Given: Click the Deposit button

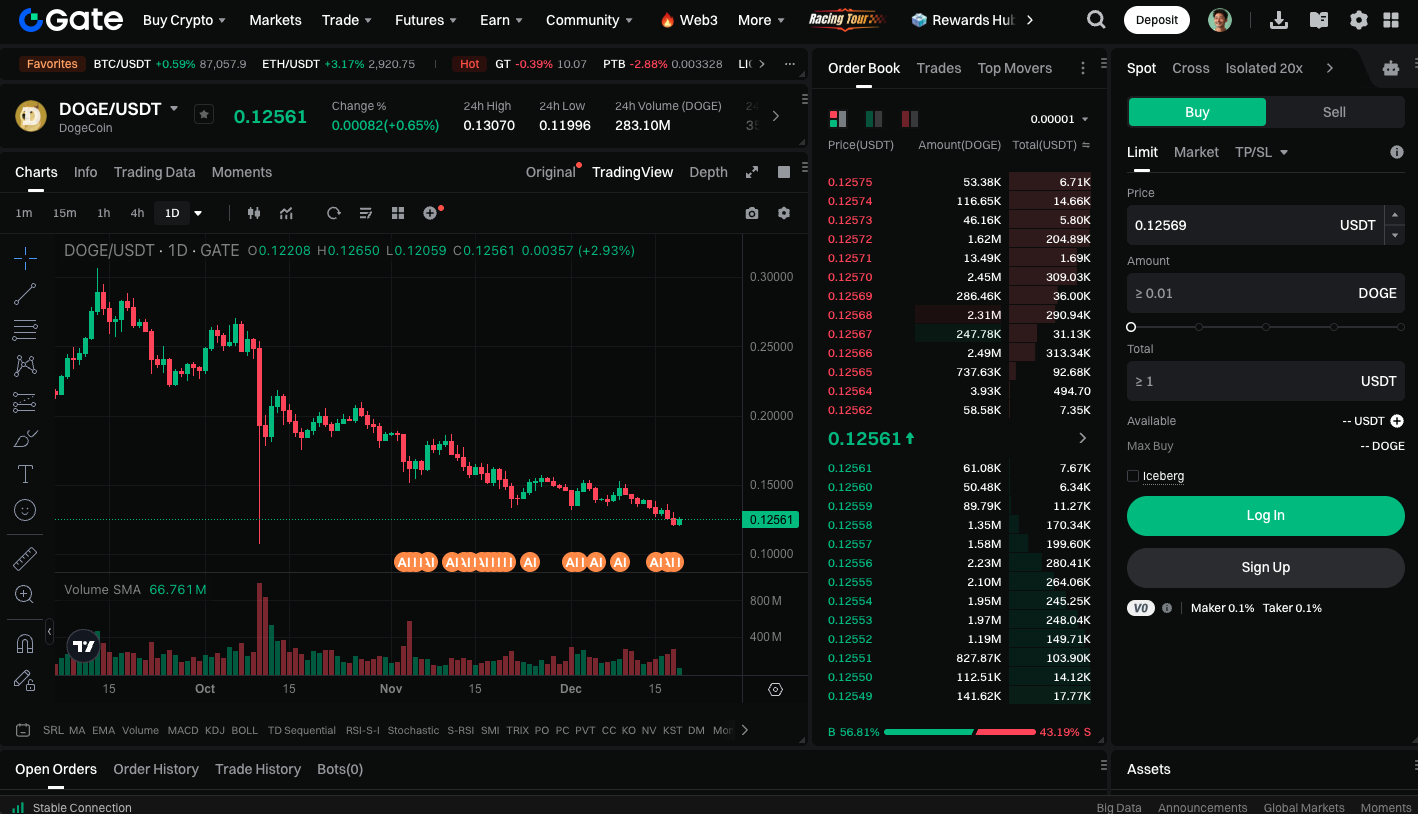Looking at the screenshot, I should [x=1157, y=20].
